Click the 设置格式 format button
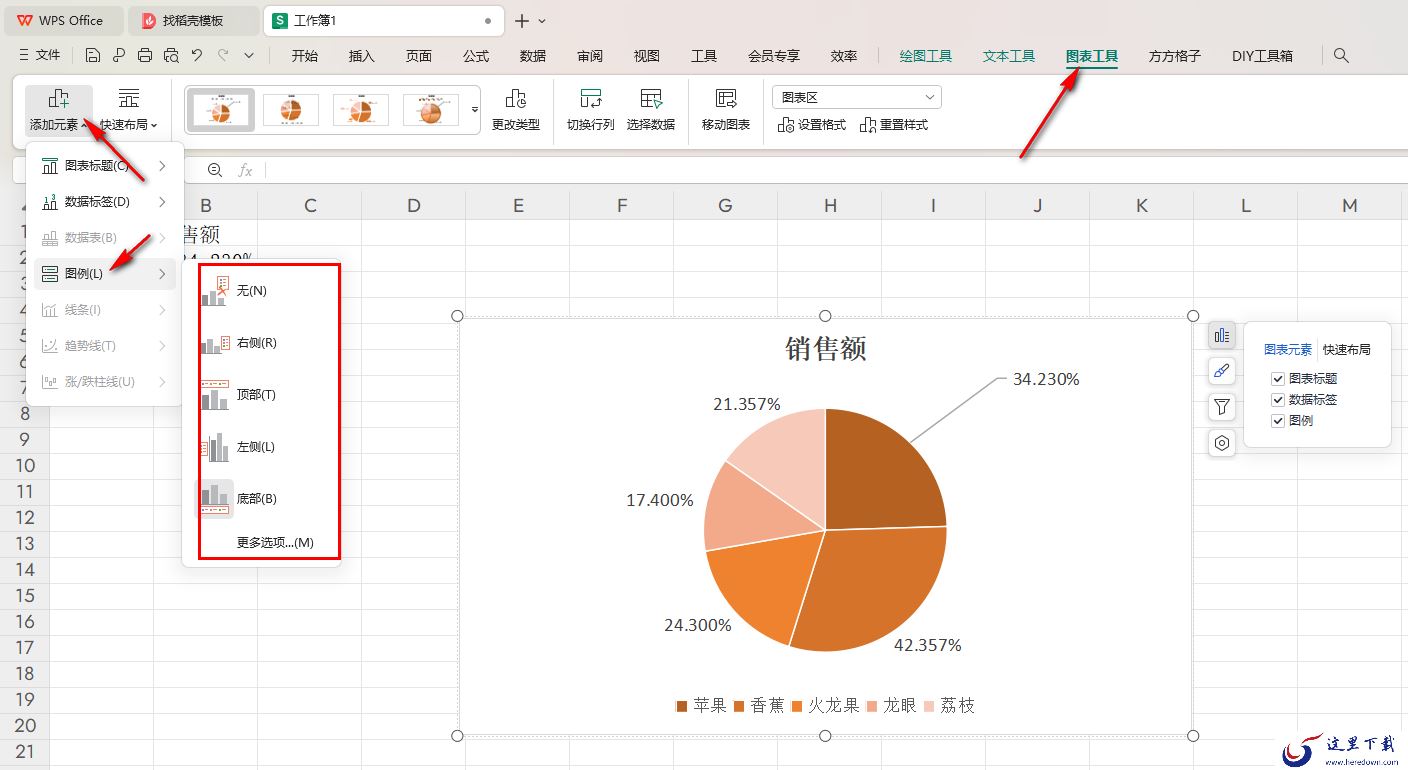The width and height of the screenshot is (1408, 770). pyautogui.click(x=812, y=125)
